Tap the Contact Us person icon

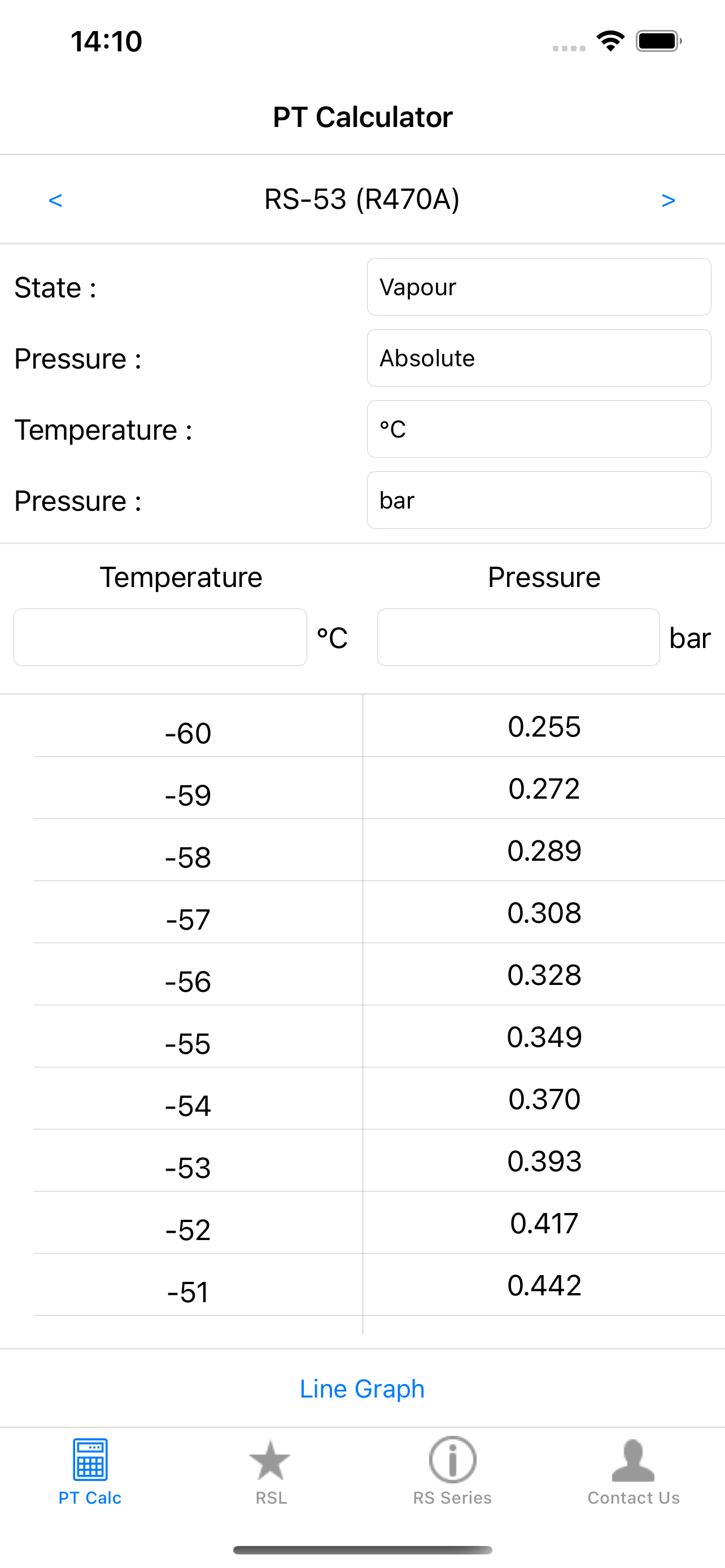(633, 1459)
